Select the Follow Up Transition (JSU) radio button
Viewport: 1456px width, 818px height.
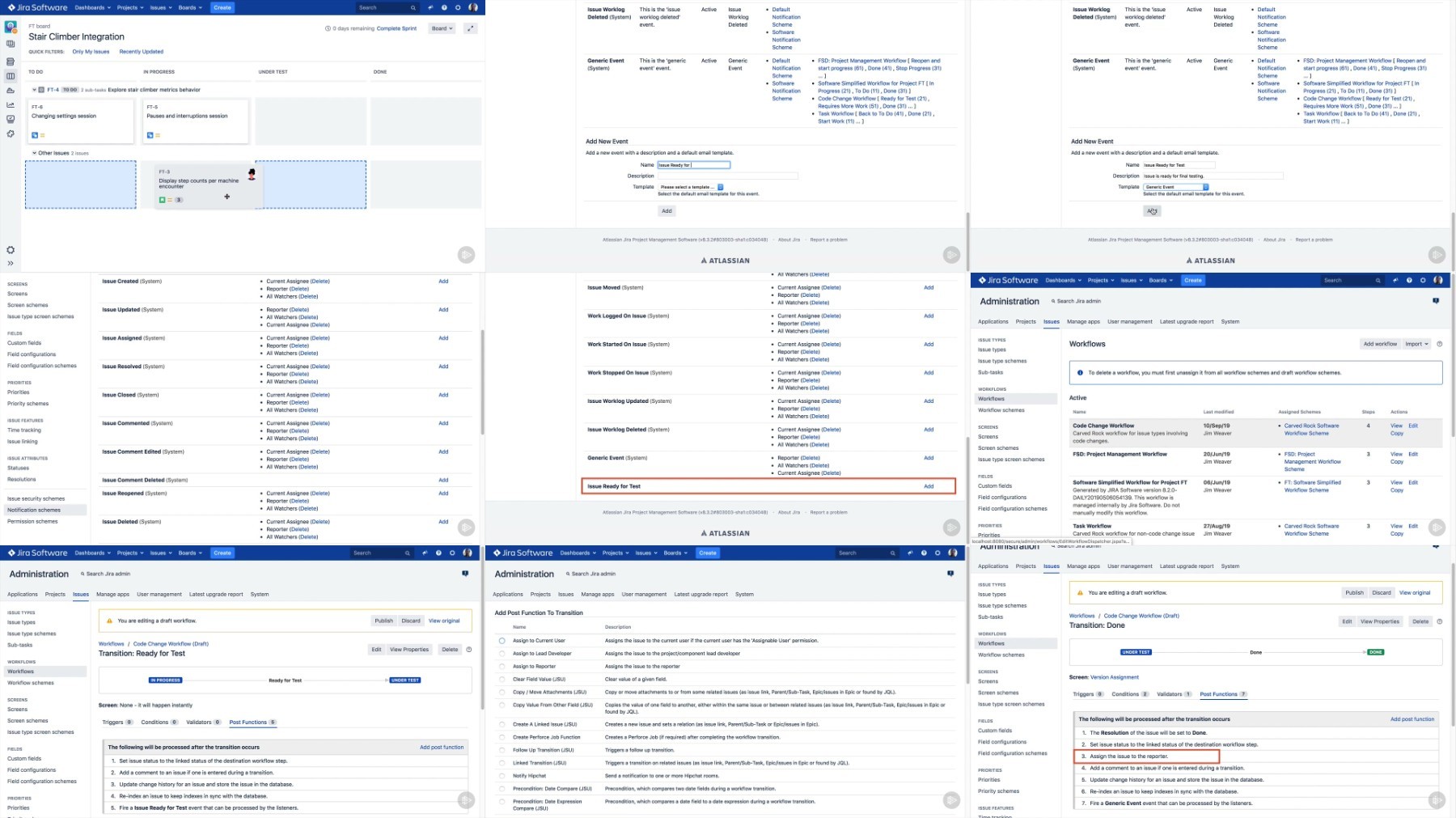(x=502, y=750)
